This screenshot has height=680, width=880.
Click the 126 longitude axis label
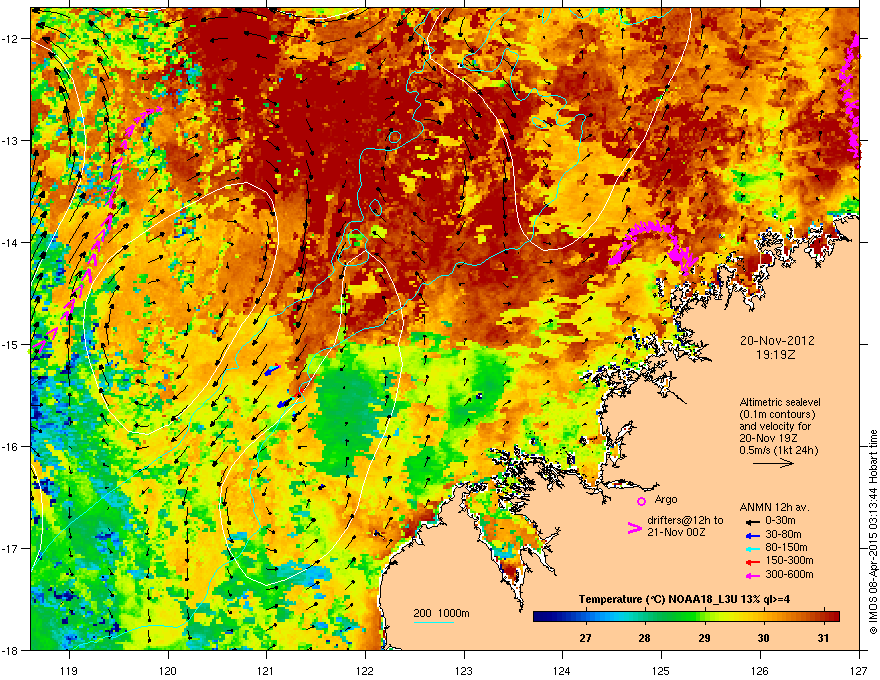point(760,670)
